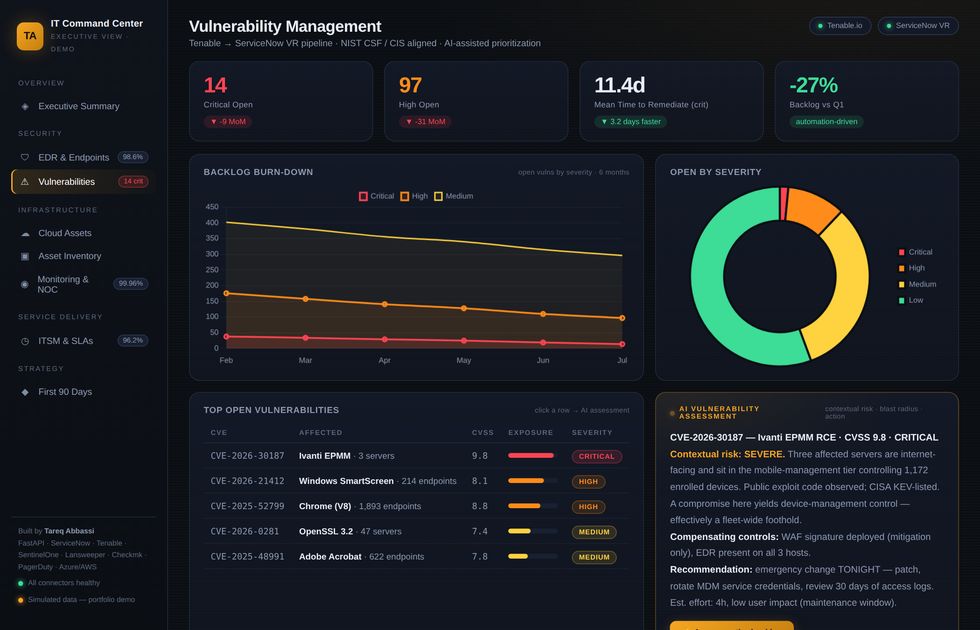Select the CVE-2025-48991 table cell
Screen dimensions: 980x630
click(248, 556)
